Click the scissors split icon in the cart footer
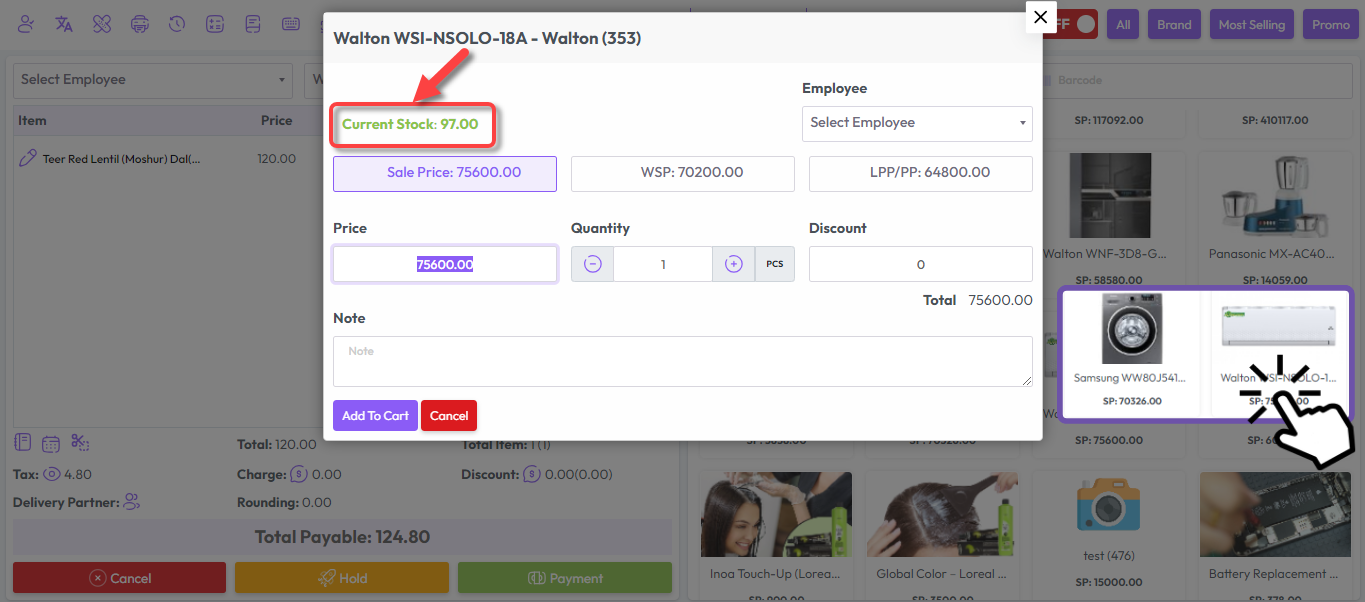 tap(80, 442)
